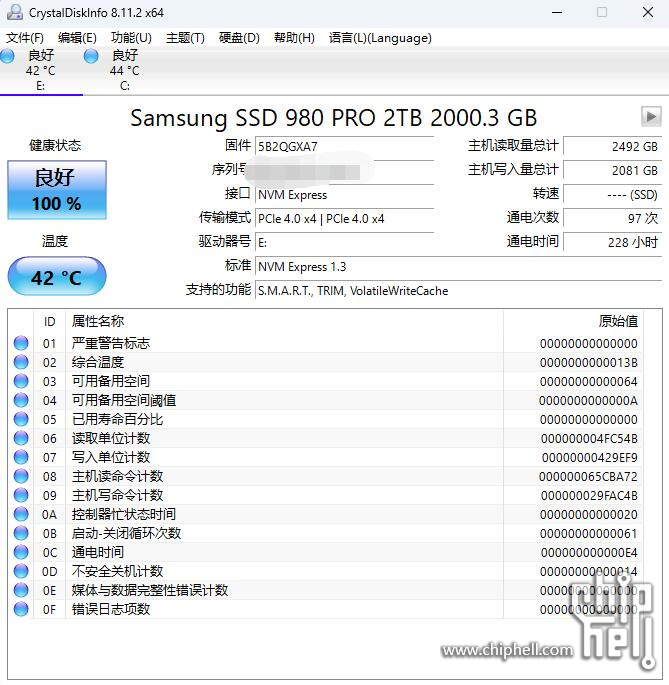Open the 硬盘(D) menu
669x685 pixels.
click(239, 38)
